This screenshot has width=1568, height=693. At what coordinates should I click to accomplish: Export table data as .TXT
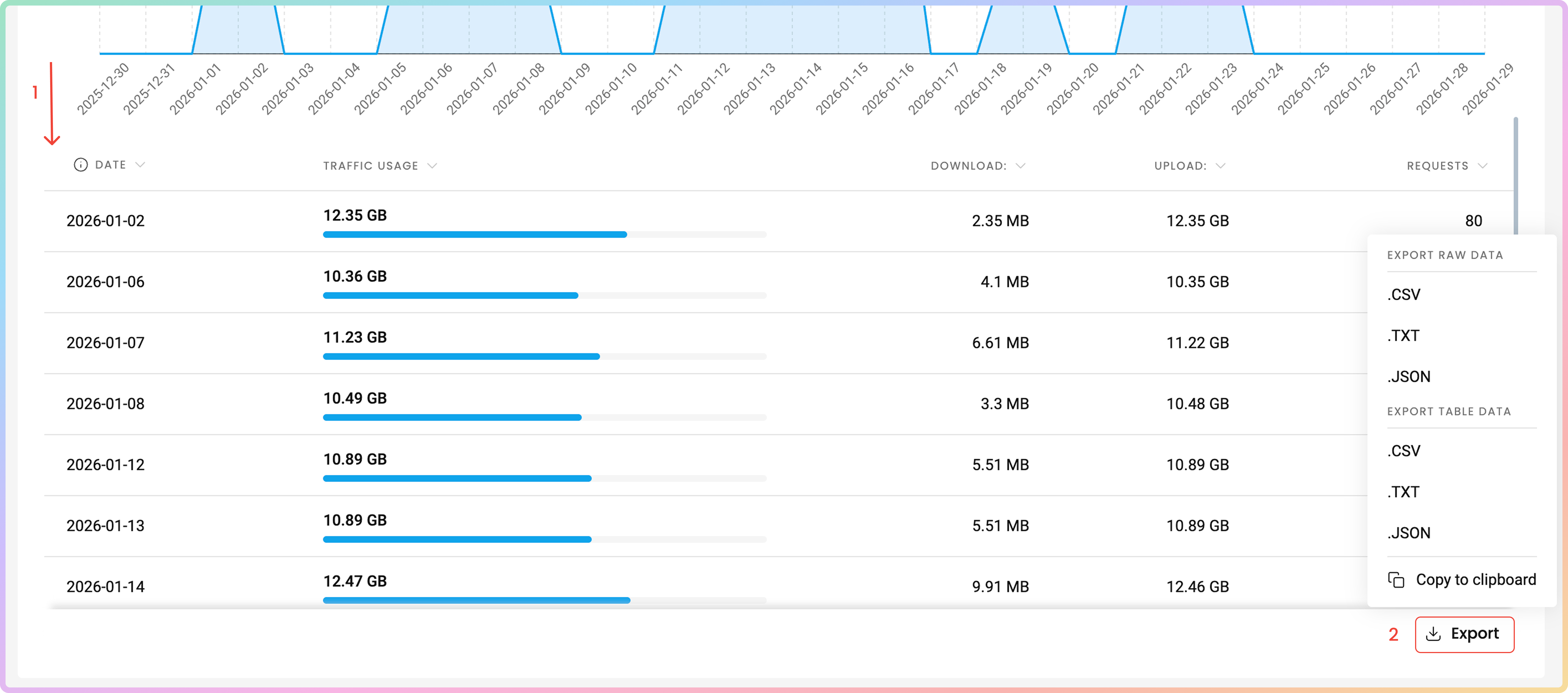pos(1403,491)
